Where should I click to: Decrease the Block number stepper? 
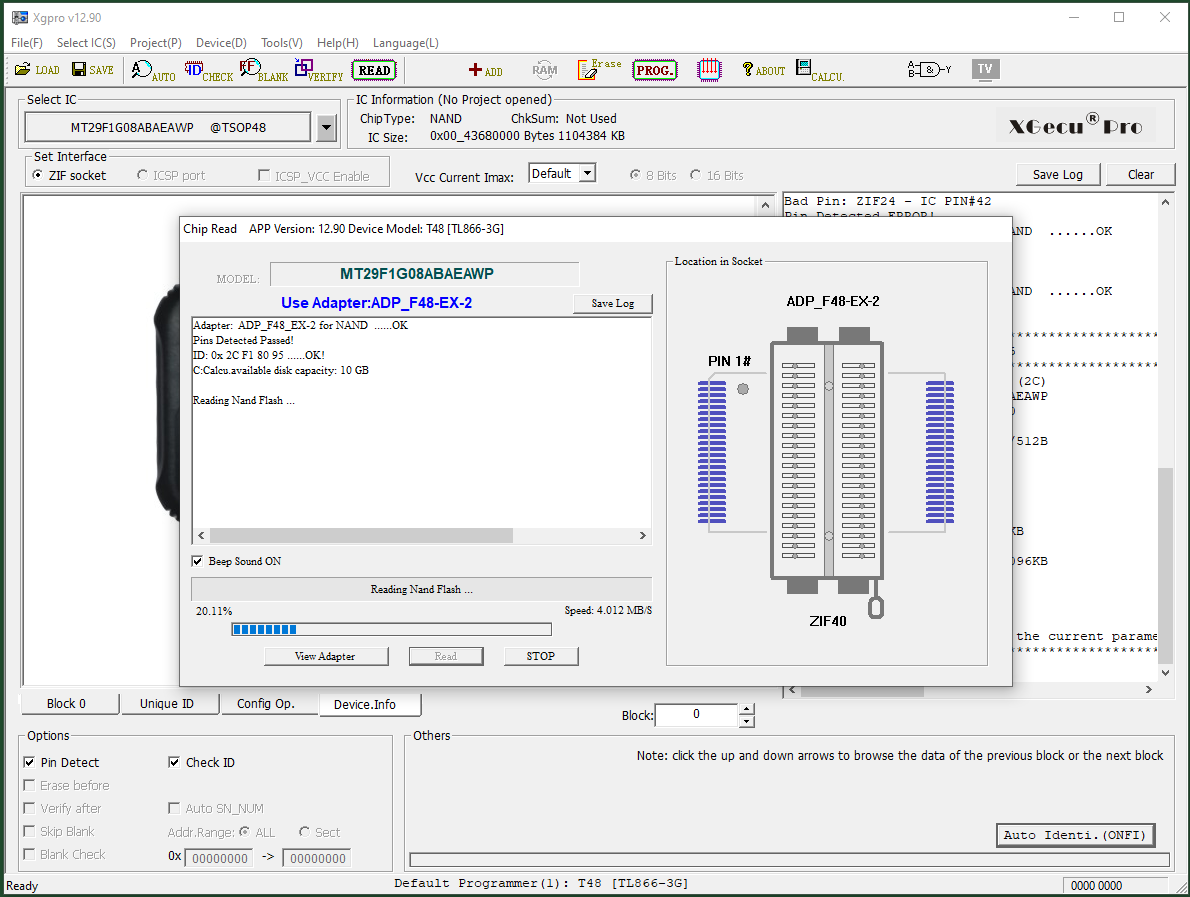pos(747,721)
